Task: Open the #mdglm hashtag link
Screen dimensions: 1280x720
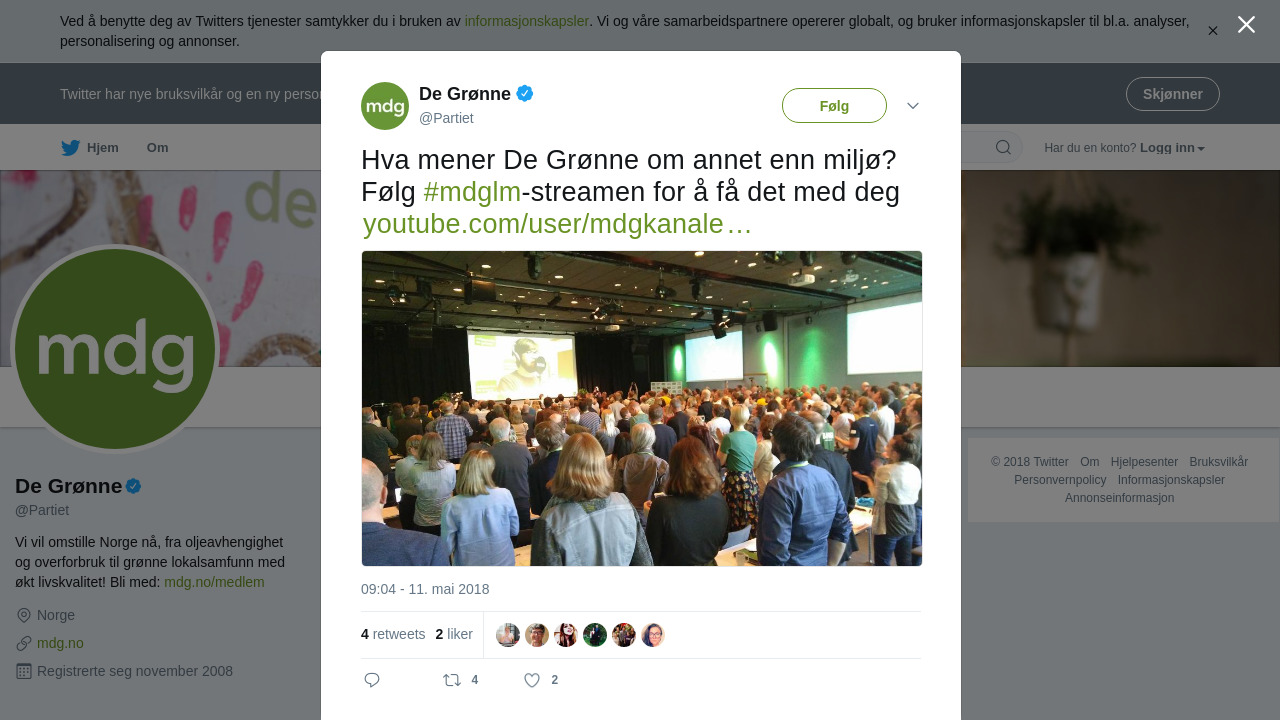Action: pyautogui.click(x=472, y=192)
